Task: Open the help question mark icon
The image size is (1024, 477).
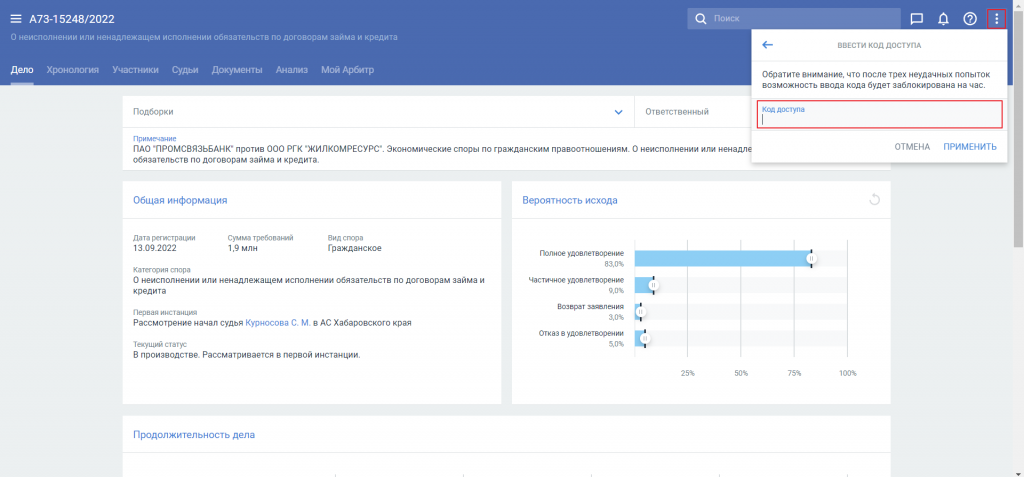Action: point(970,19)
